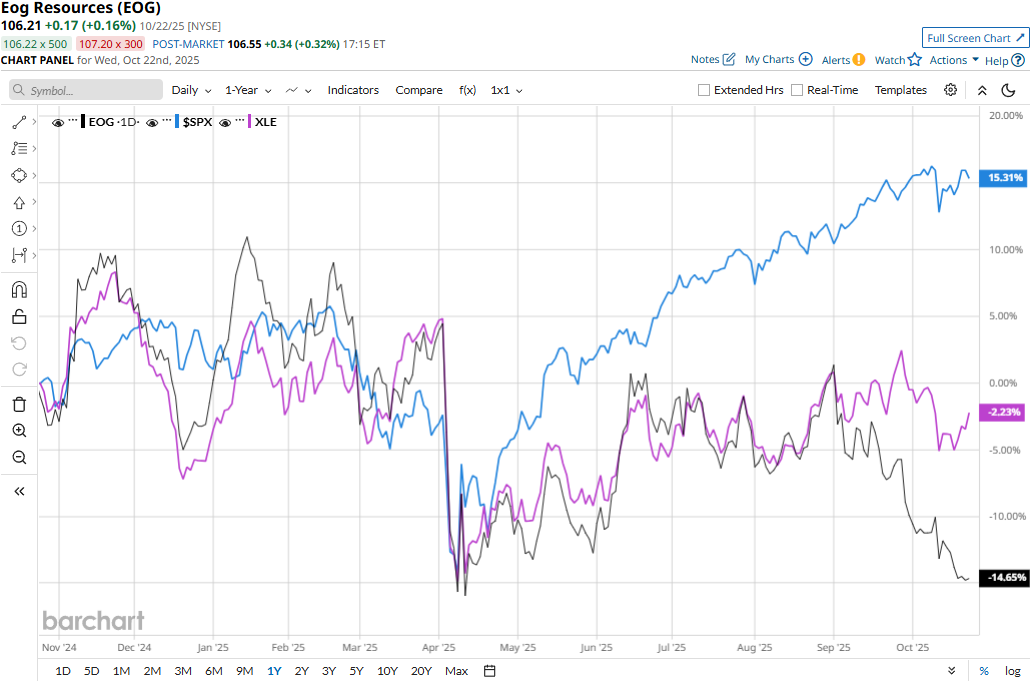Viewport: 1032px width, 681px height.
Task: Open the Indicators menu
Action: pos(353,90)
